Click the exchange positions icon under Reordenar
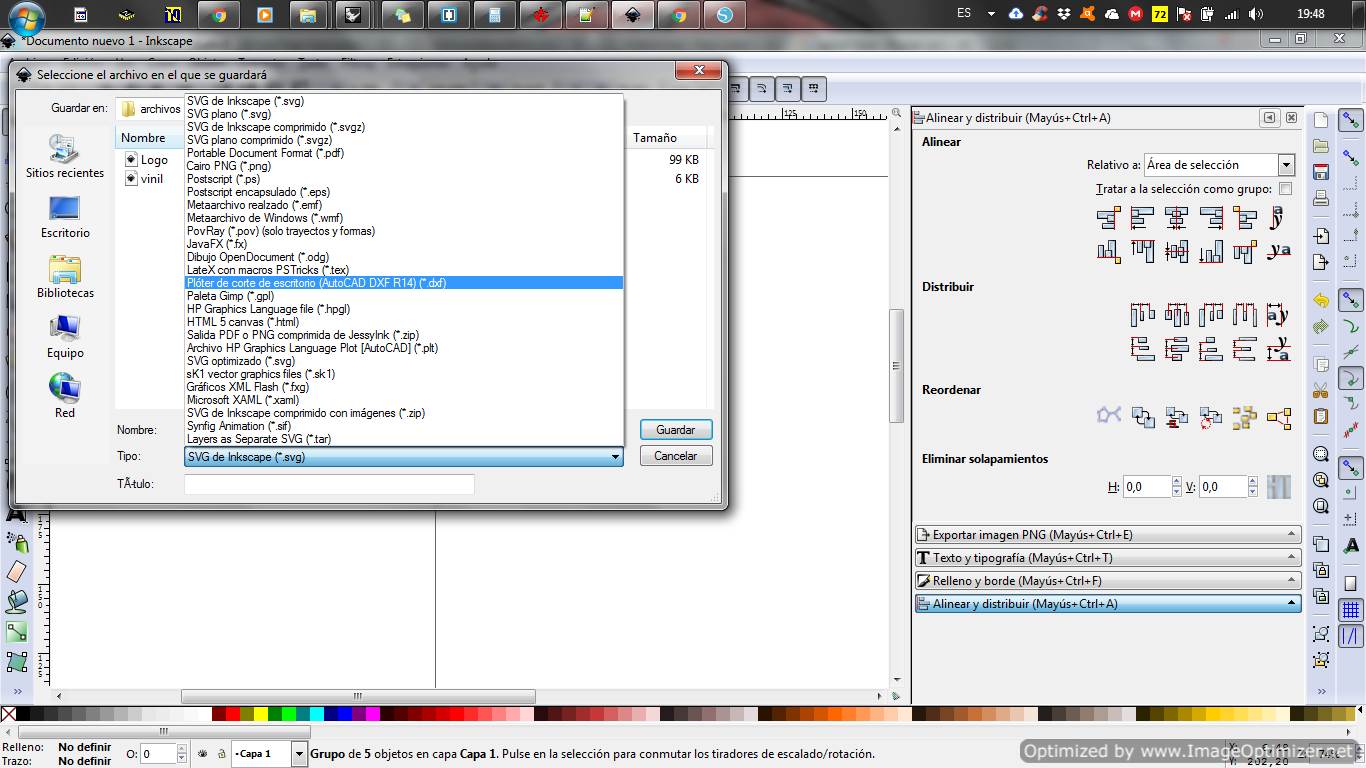Image resolution: width=1366 pixels, height=768 pixels. [x=1142, y=417]
